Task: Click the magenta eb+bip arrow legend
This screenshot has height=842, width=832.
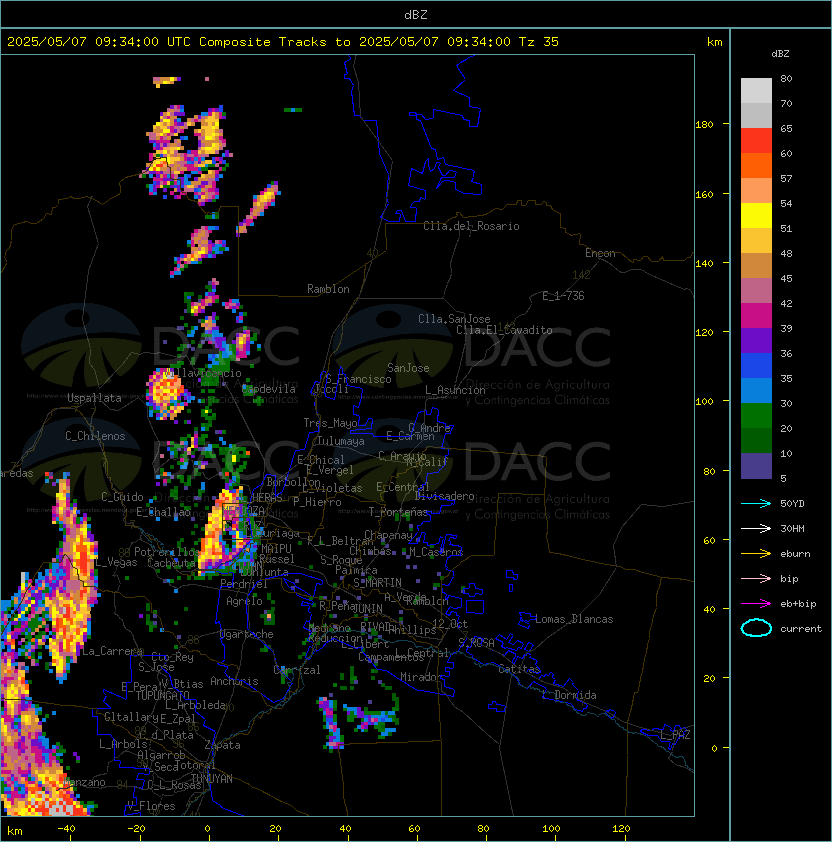Action: pos(756,604)
